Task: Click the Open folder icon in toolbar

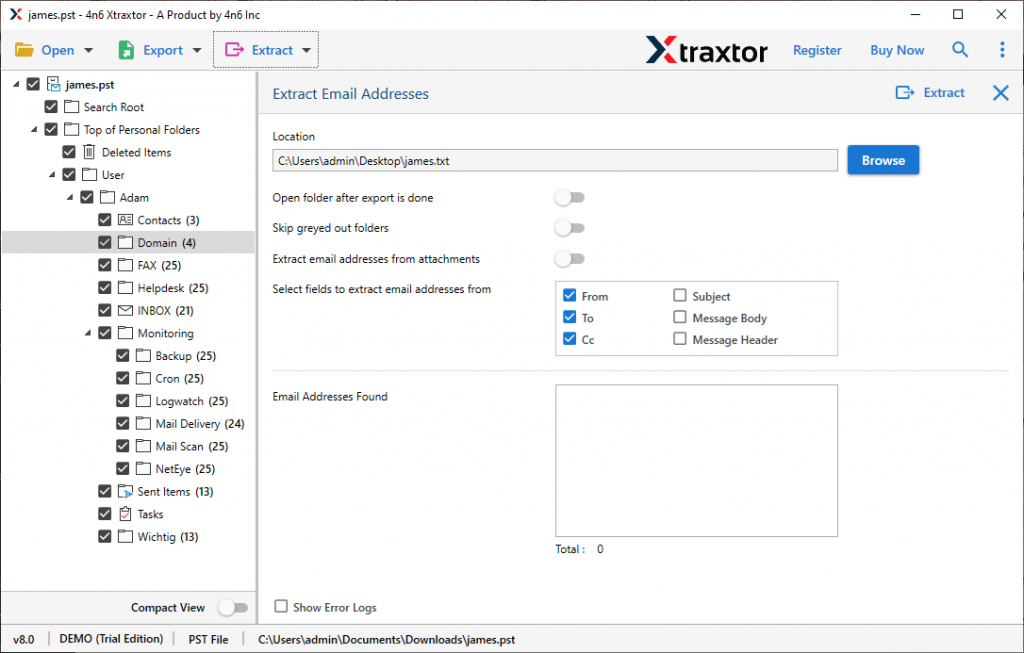Action: click(24, 50)
